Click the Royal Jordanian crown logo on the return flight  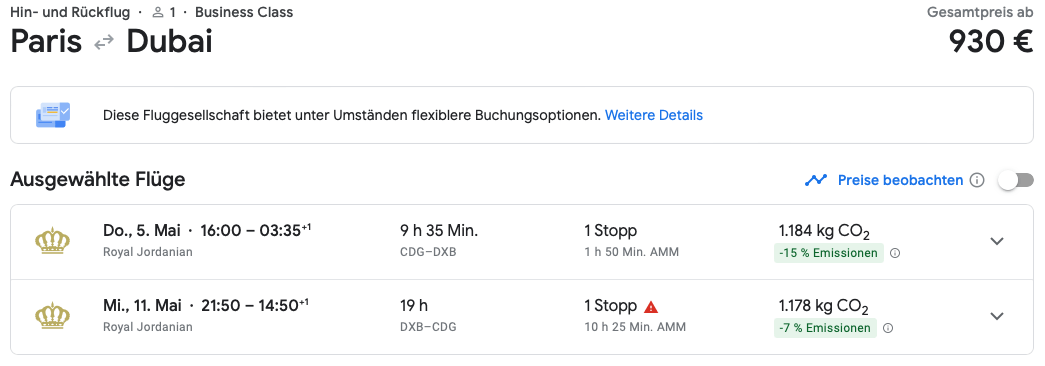pos(52,316)
